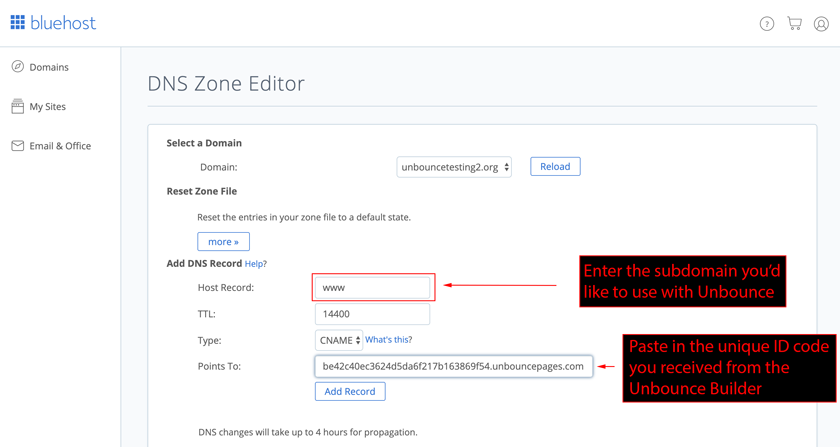Focus the Host Record field containing www

pos(372,287)
